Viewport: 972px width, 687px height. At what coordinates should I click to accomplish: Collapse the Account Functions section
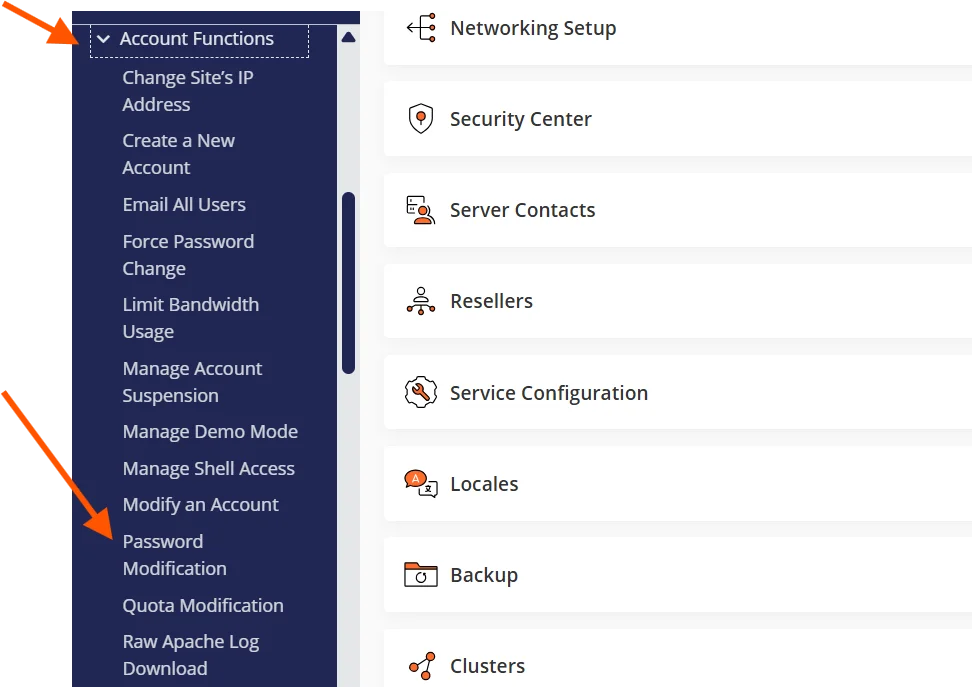tap(103, 39)
